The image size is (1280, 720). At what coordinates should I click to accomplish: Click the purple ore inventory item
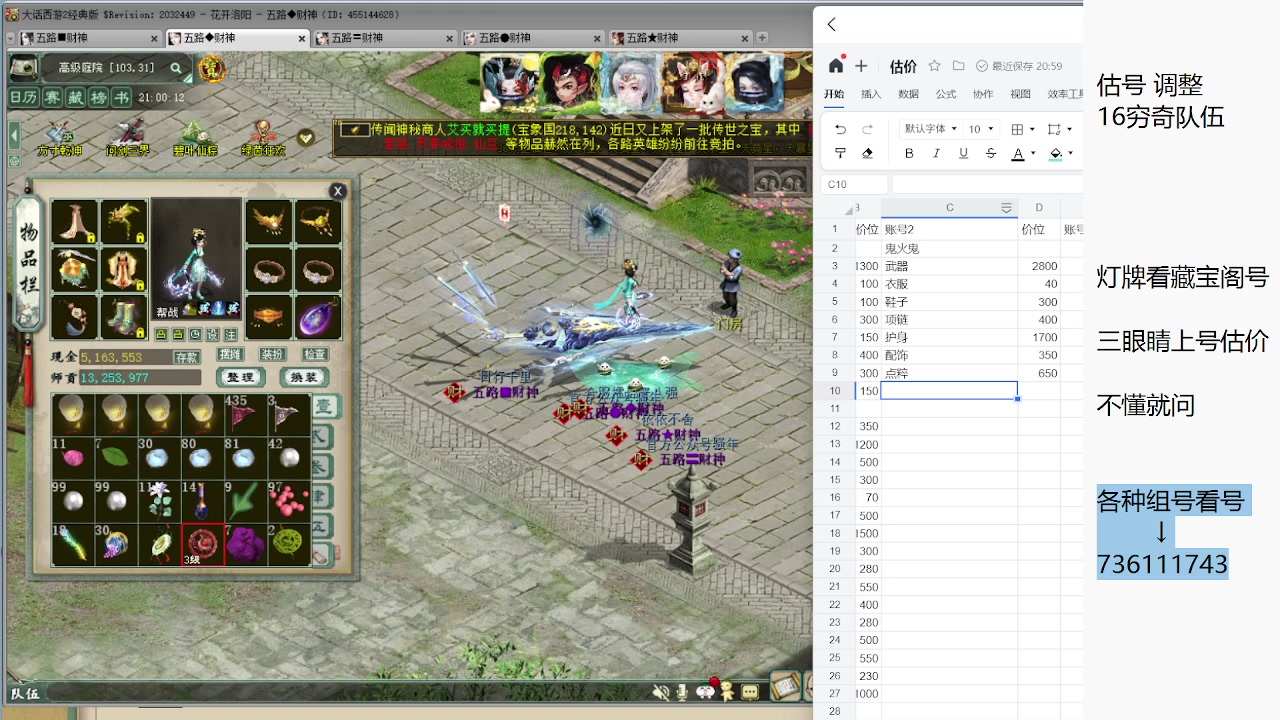pyautogui.click(x=246, y=545)
